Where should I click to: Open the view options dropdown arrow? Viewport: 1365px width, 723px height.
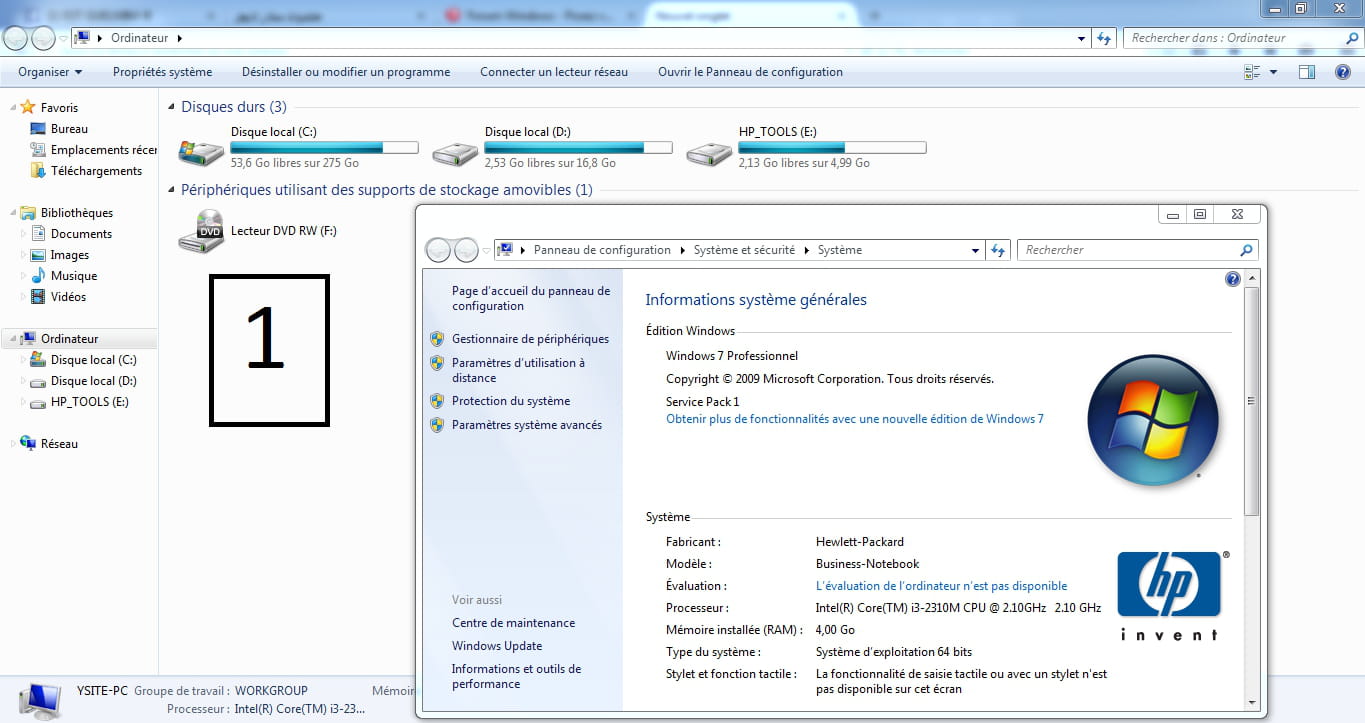pos(1273,72)
